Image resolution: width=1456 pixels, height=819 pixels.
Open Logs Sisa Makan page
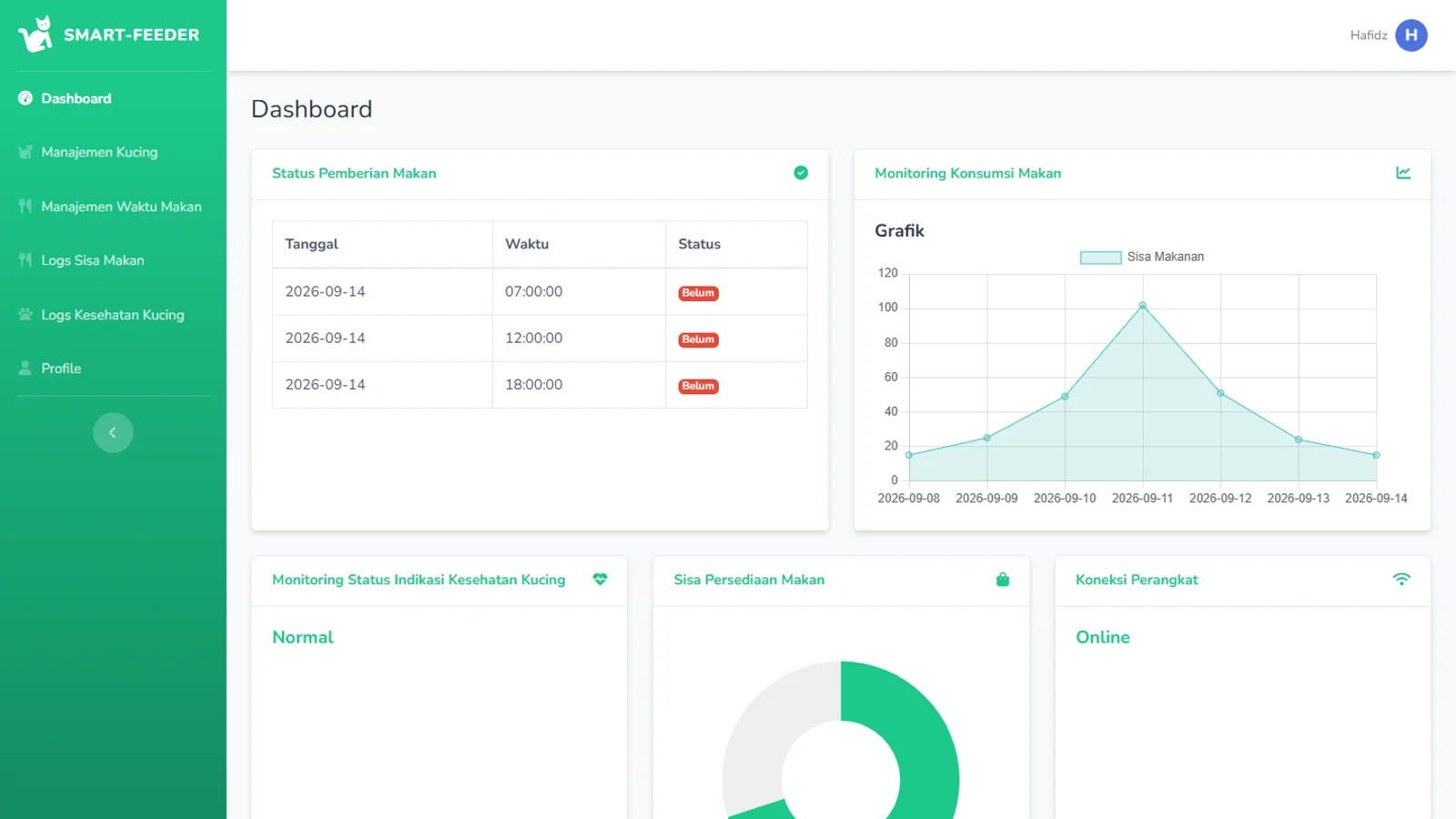pos(113,260)
